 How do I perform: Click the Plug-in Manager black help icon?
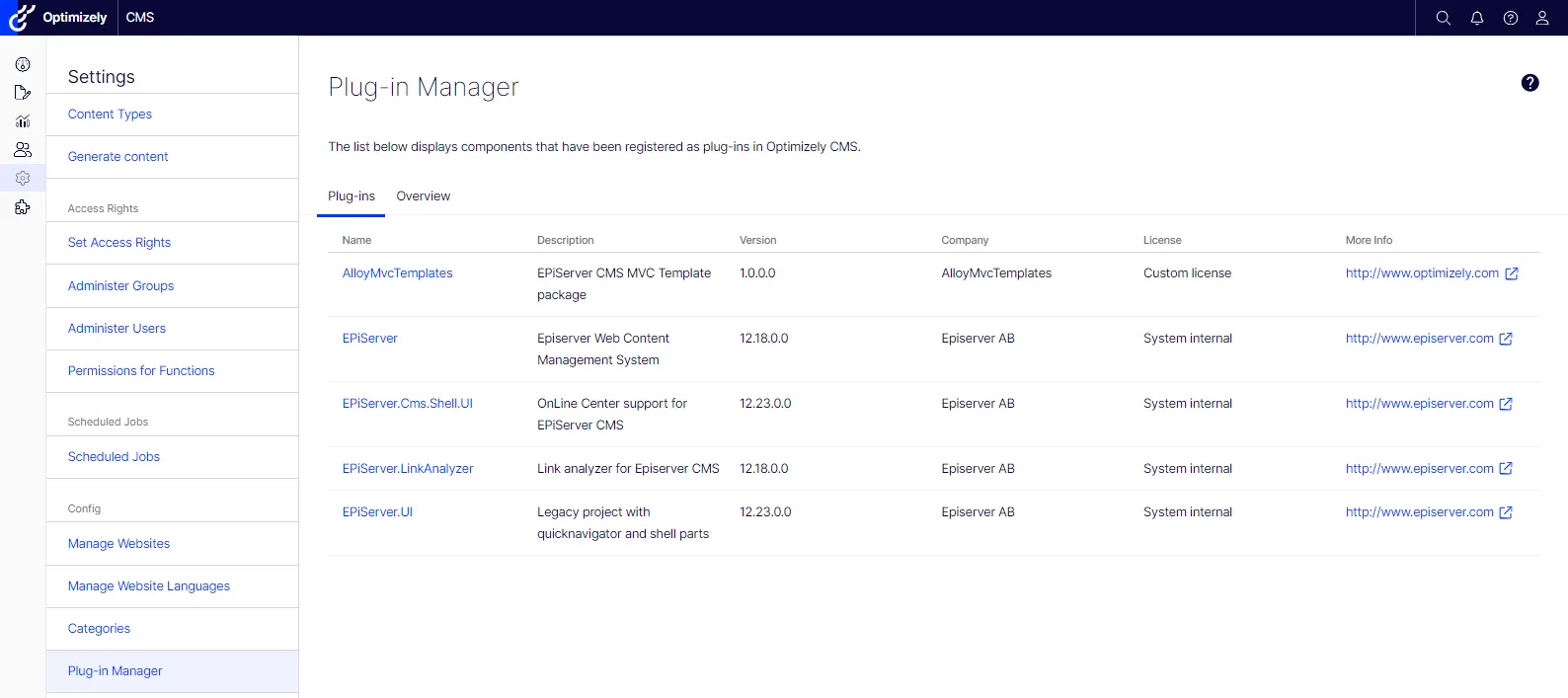point(1529,83)
